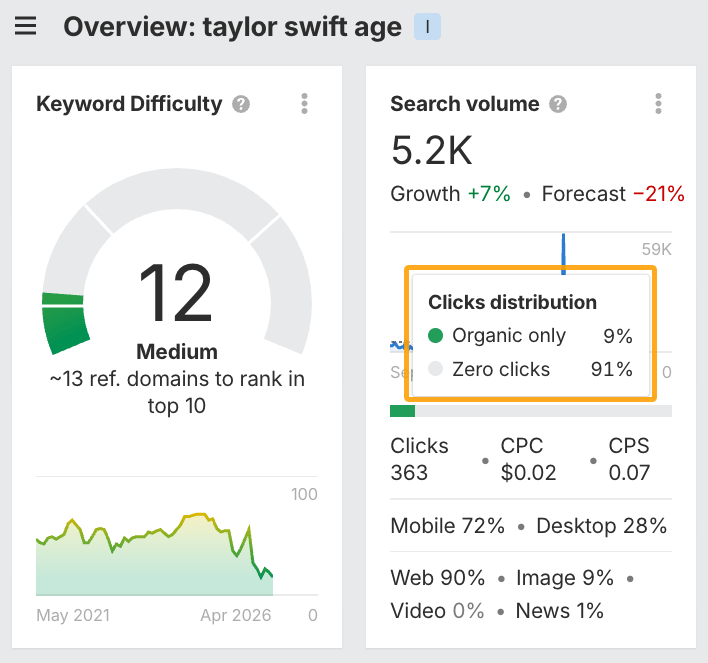Image resolution: width=708 pixels, height=663 pixels.
Task: Click the Organic only 9% row
Action: (530, 336)
